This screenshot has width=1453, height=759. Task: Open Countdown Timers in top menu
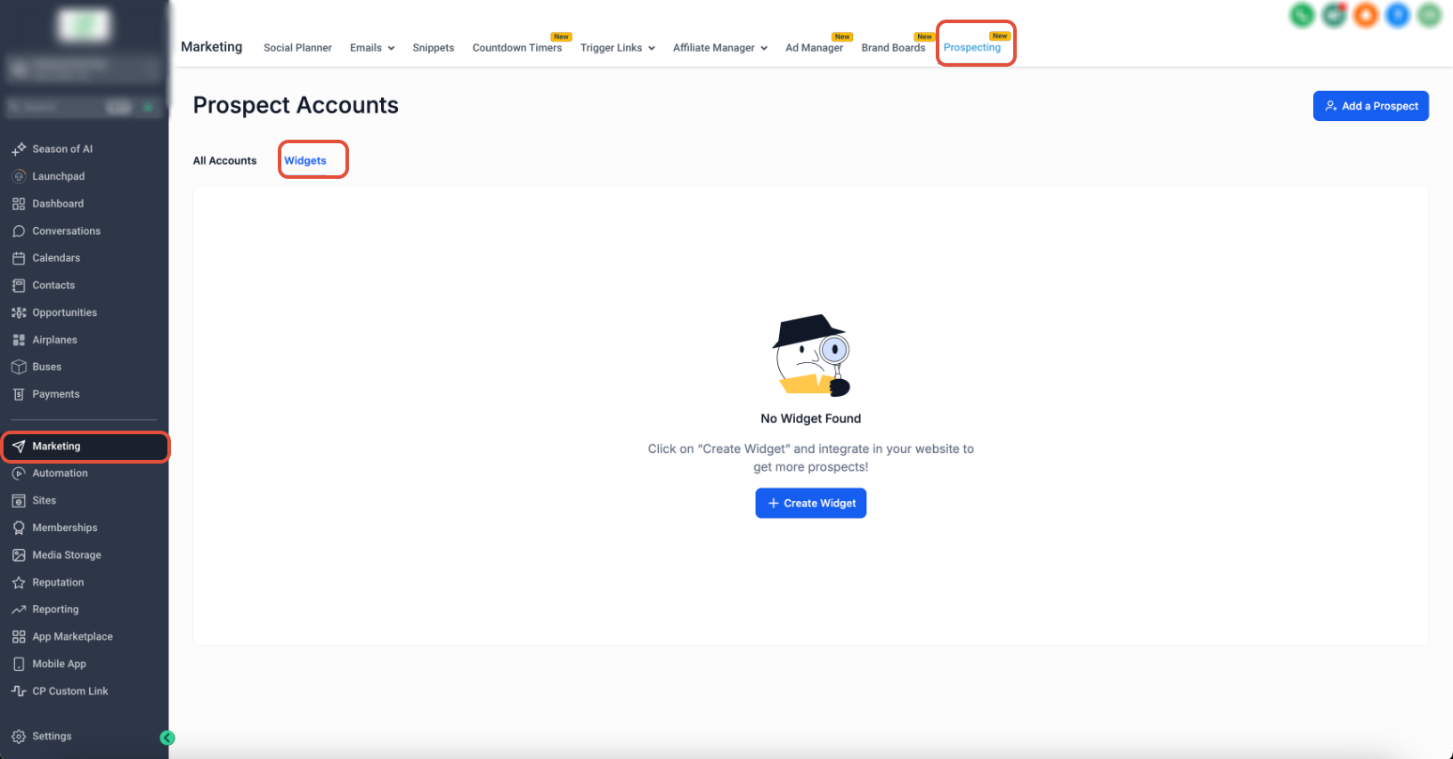click(517, 48)
